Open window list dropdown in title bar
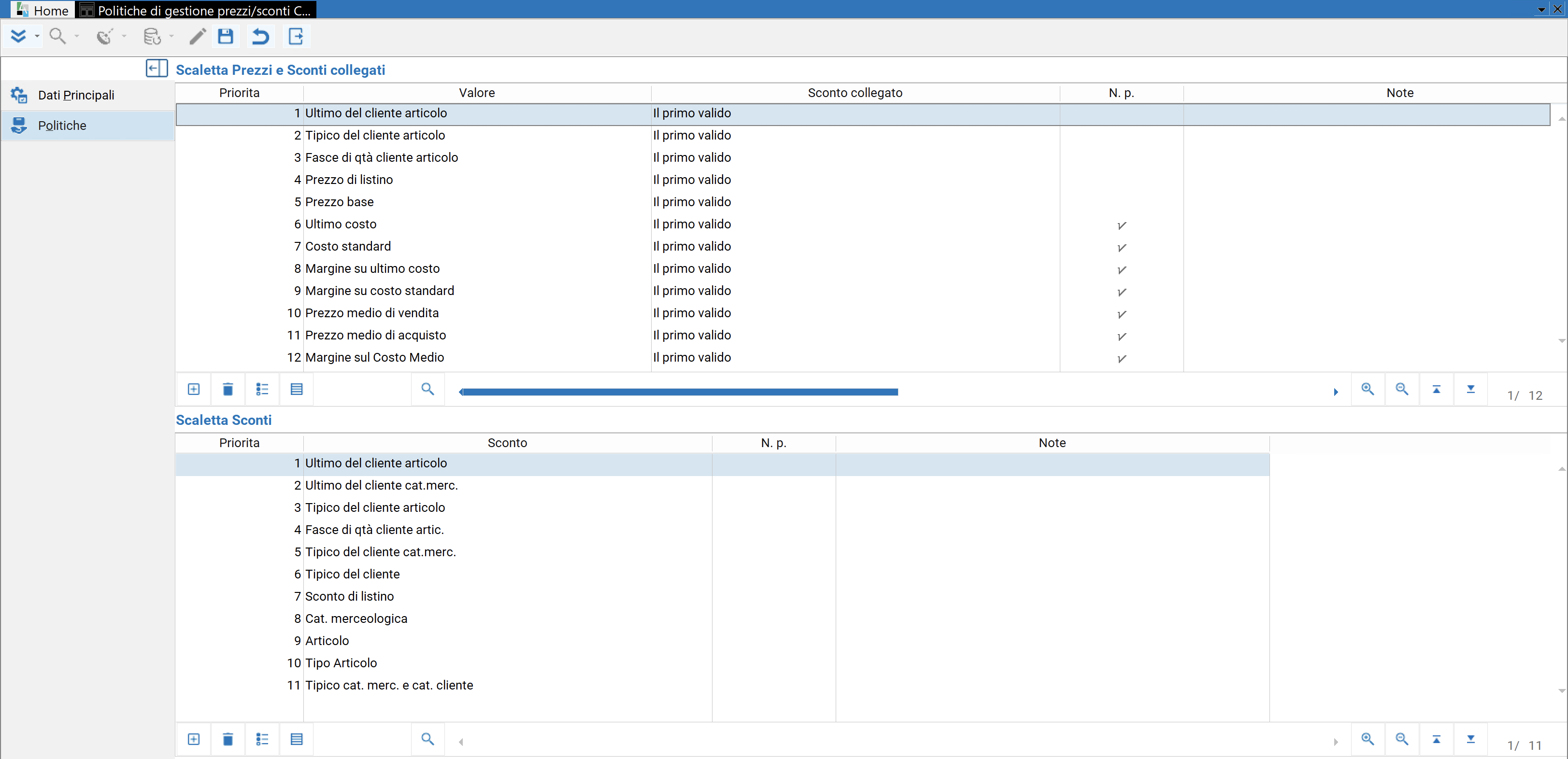 point(1541,10)
